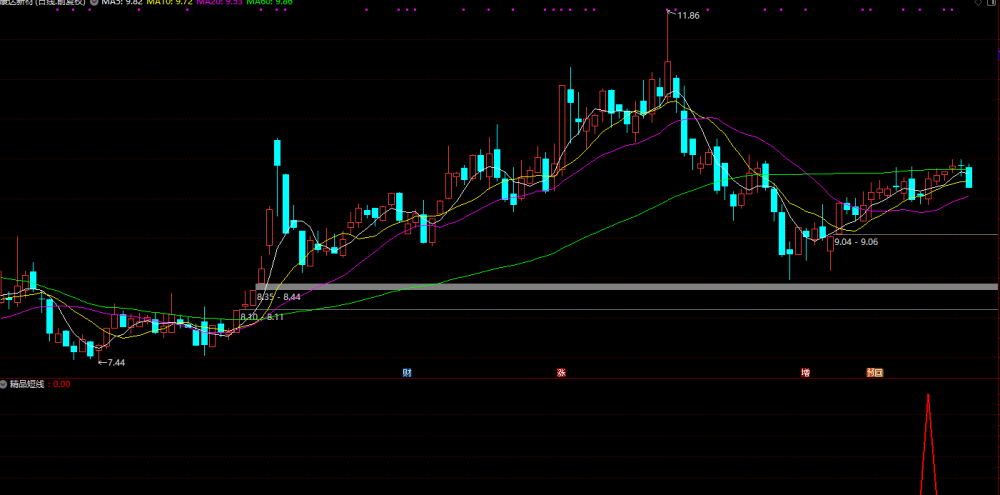Viewport: 1000px width, 495px height.
Task: Click the blue 财 event marker
Action: coord(407,373)
